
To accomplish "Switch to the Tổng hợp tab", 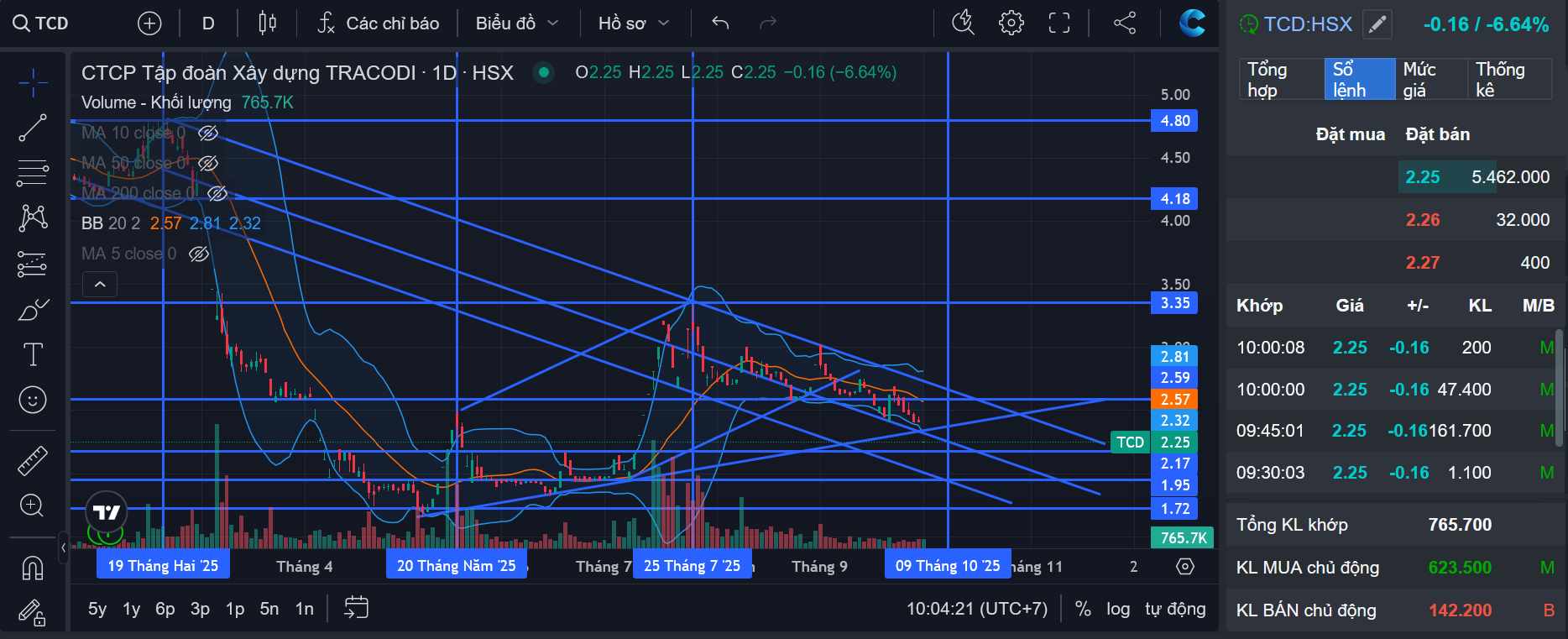I will tap(1281, 80).
